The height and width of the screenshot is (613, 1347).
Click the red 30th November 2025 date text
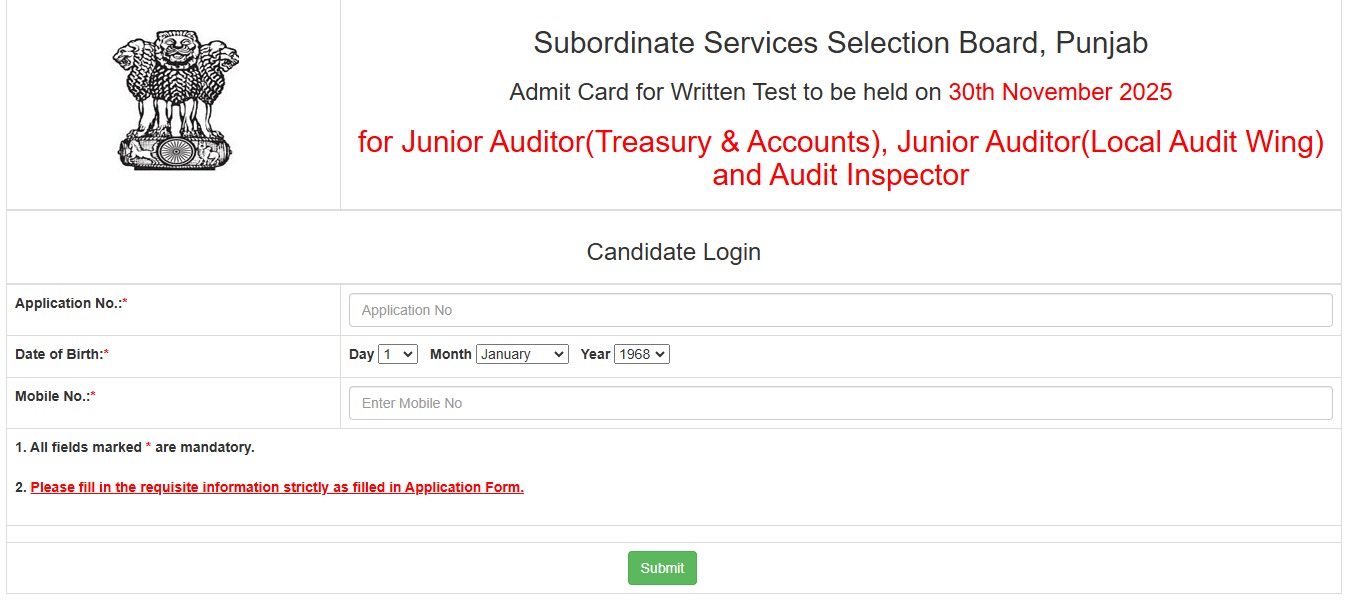click(x=1058, y=91)
